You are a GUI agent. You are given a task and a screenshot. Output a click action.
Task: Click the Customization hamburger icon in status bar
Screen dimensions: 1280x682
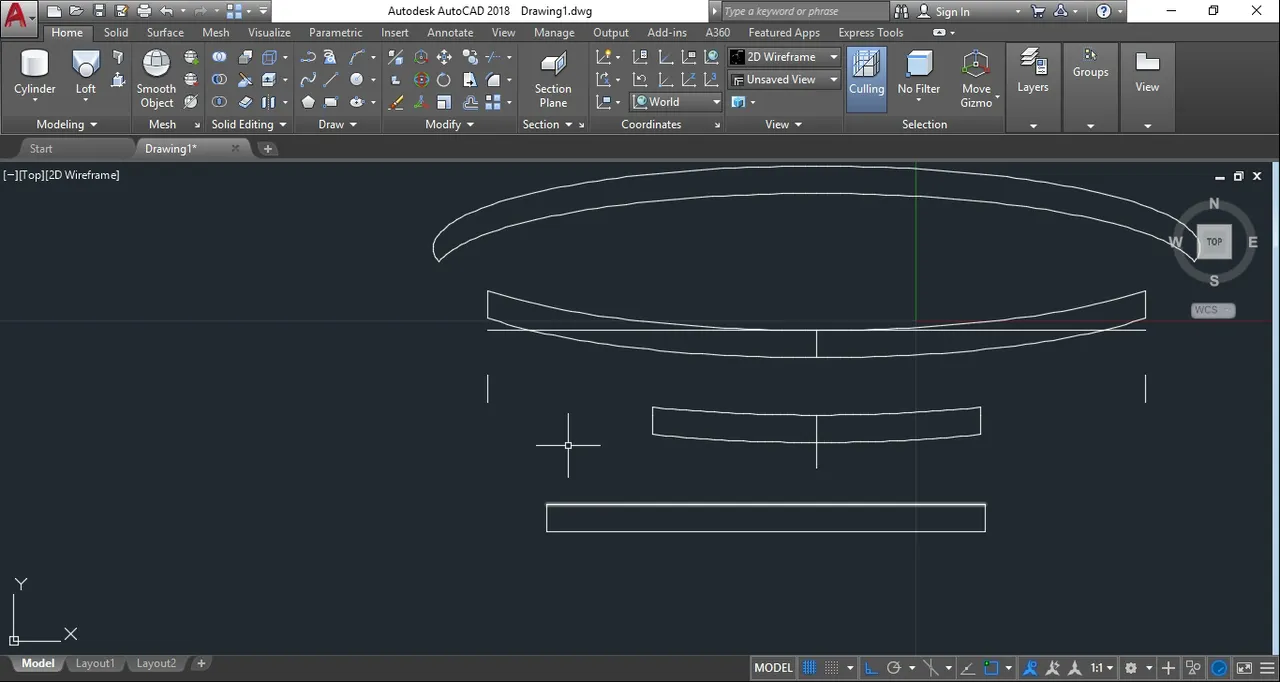tap(1267, 668)
